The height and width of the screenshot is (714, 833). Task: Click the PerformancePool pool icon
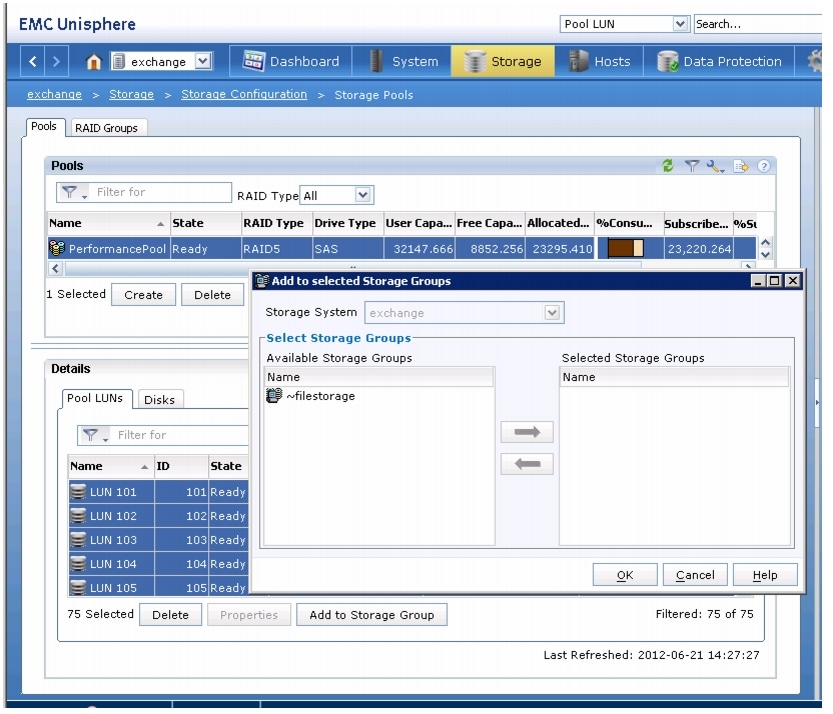[57, 248]
